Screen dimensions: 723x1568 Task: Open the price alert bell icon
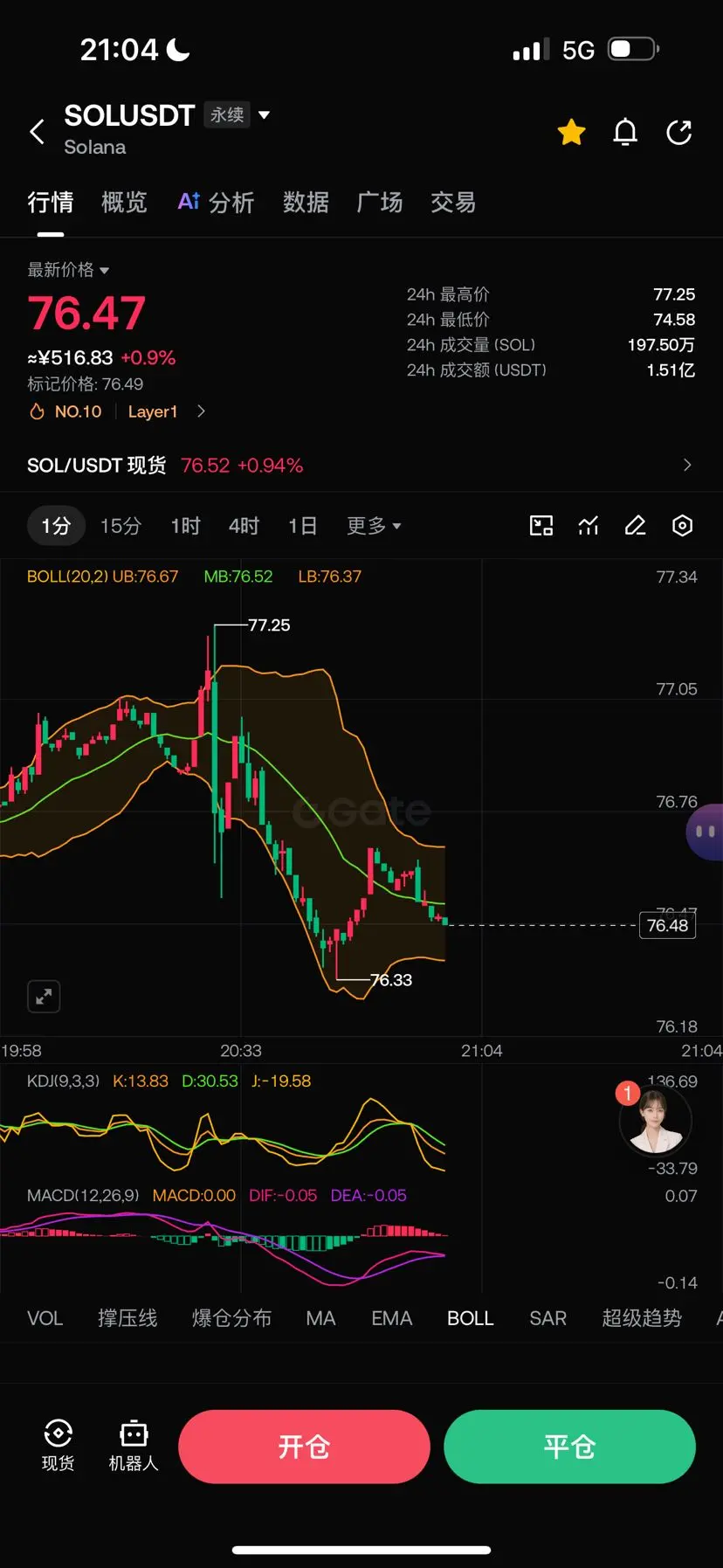click(625, 132)
